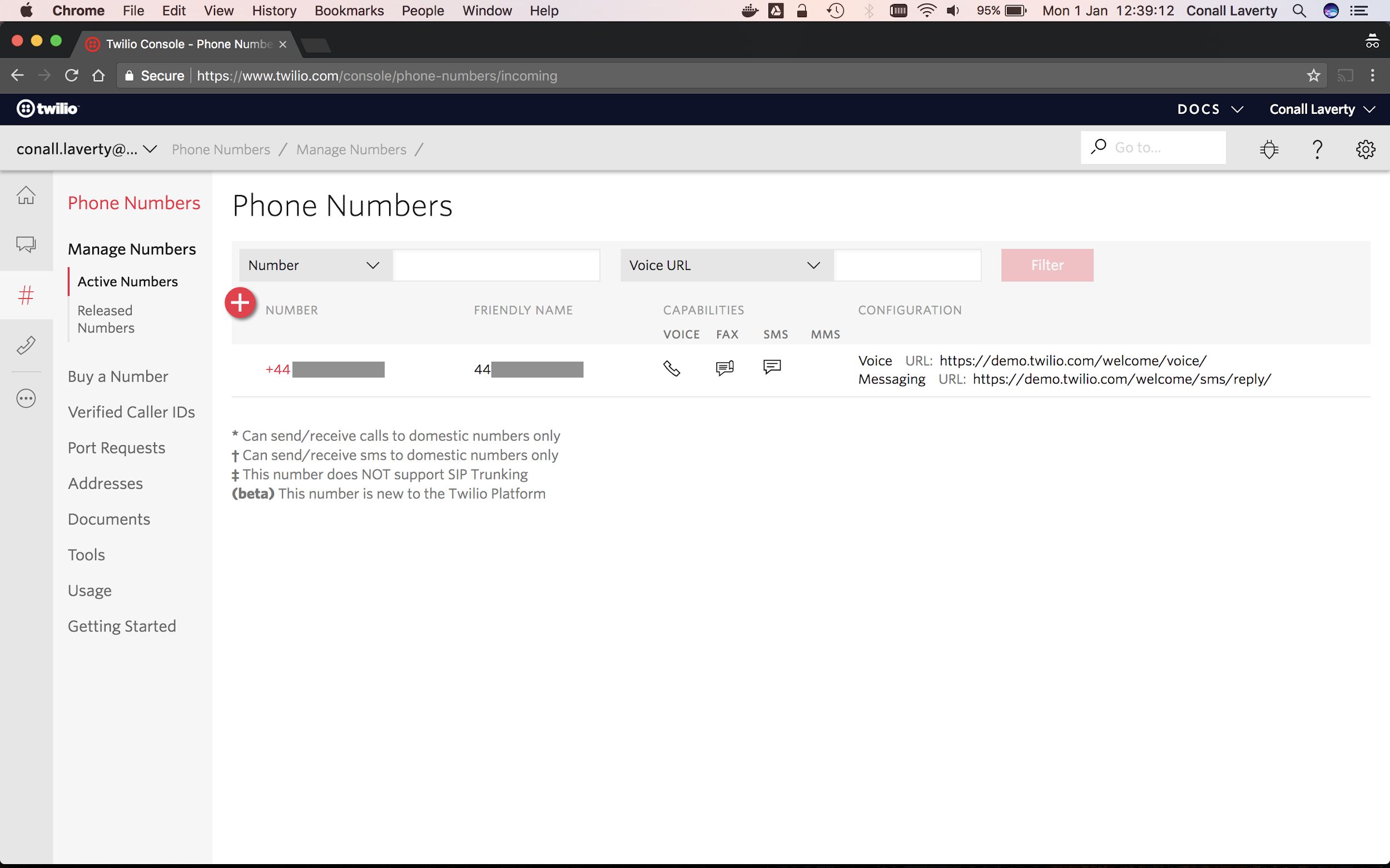
Task: Select the Twilio Console tab
Action: [x=186, y=44]
